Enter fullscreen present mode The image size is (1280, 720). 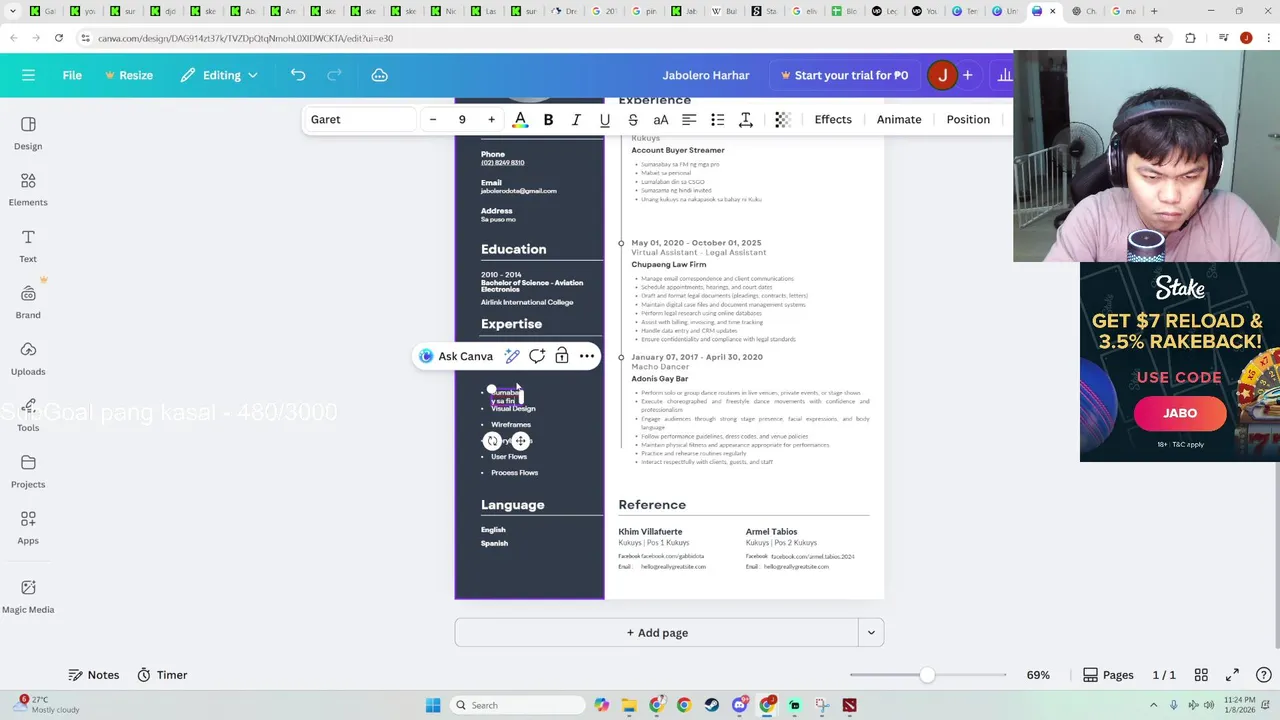pyautogui.click(x=1232, y=675)
